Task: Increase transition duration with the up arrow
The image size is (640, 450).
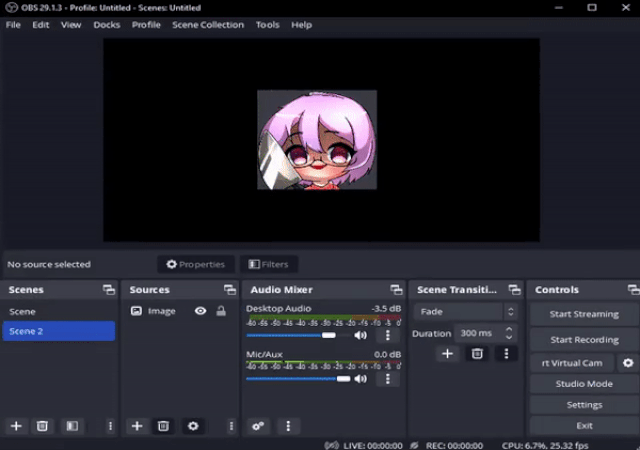Action: click(x=509, y=329)
